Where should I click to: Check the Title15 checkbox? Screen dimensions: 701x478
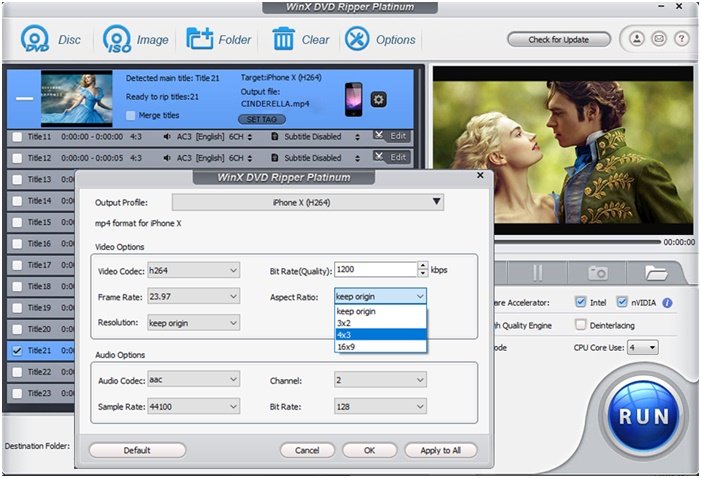17,222
